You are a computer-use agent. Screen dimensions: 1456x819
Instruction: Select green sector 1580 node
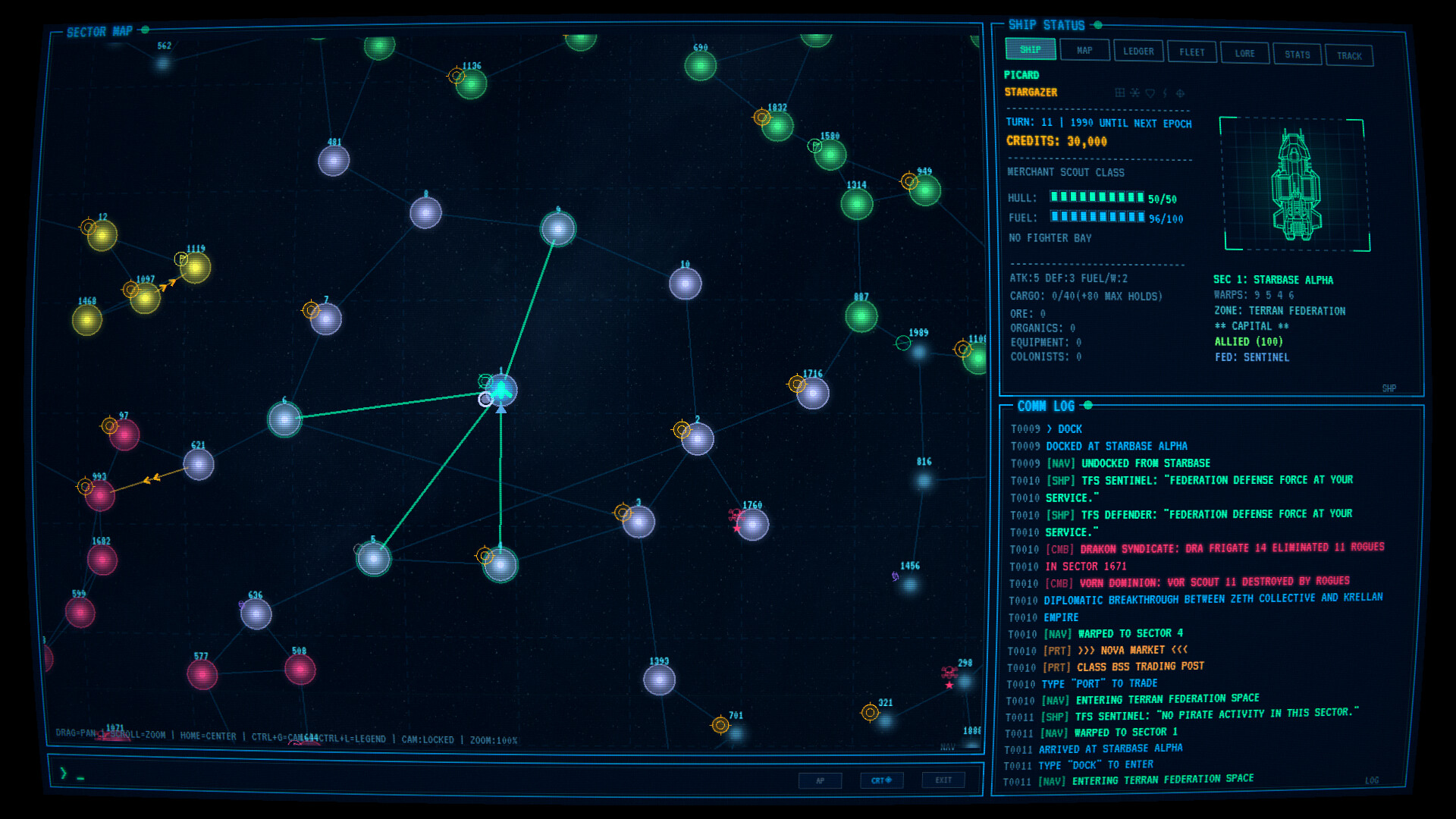(830, 155)
